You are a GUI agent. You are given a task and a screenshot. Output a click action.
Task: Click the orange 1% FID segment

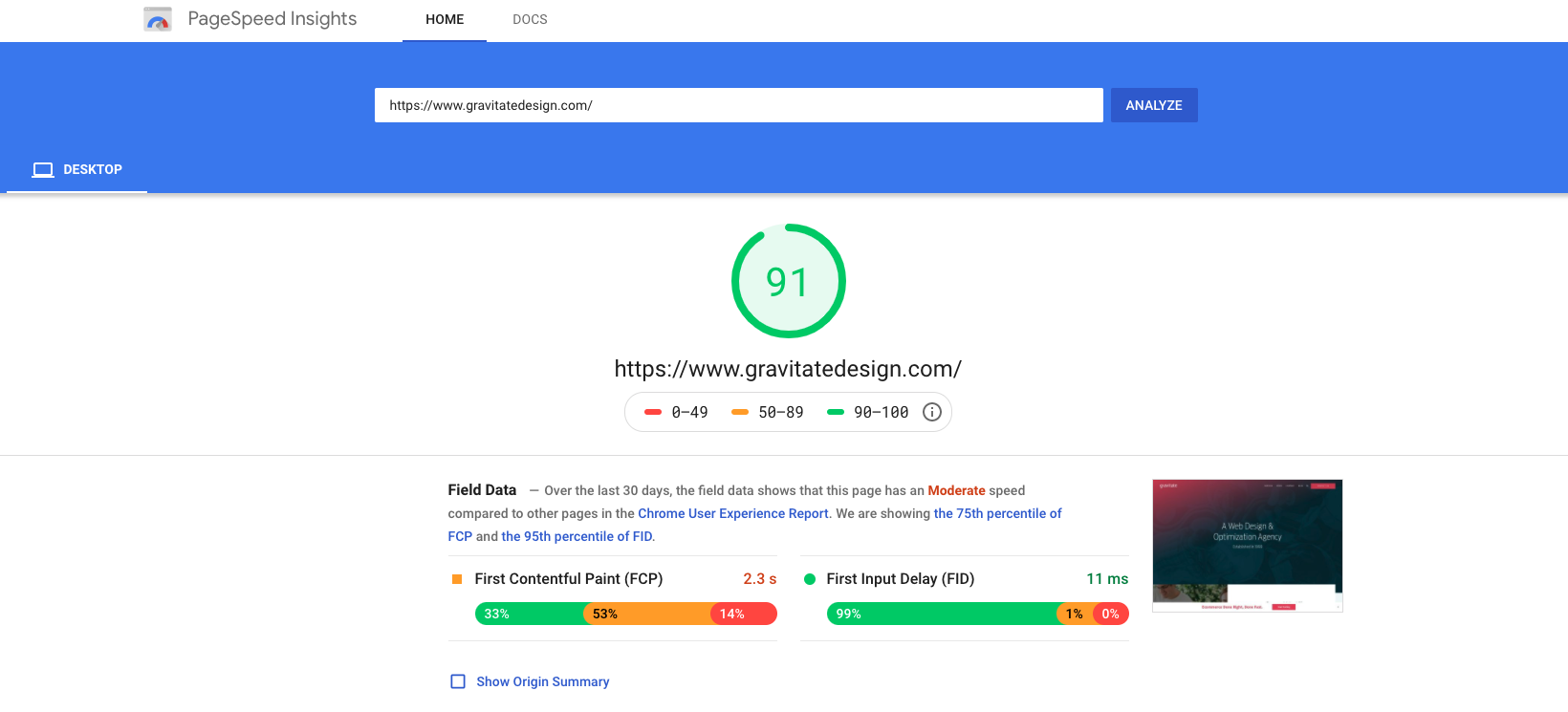pos(1075,614)
